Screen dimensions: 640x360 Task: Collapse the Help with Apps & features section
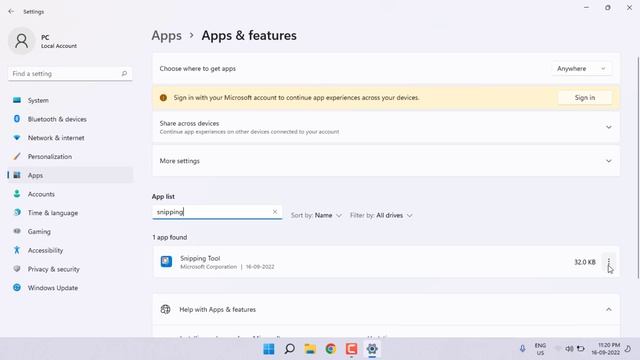coord(609,309)
